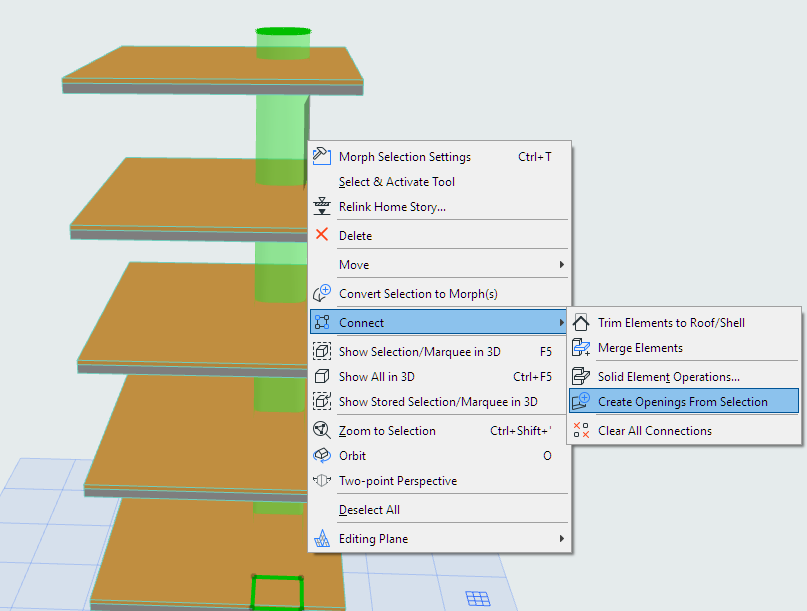The height and width of the screenshot is (611, 807).
Task: Select the green cylinder morph top
Action: (x=284, y=32)
